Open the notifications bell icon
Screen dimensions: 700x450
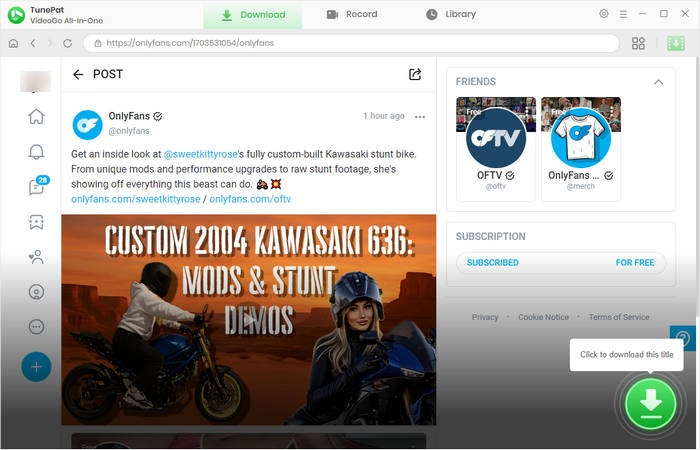tap(37, 152)
